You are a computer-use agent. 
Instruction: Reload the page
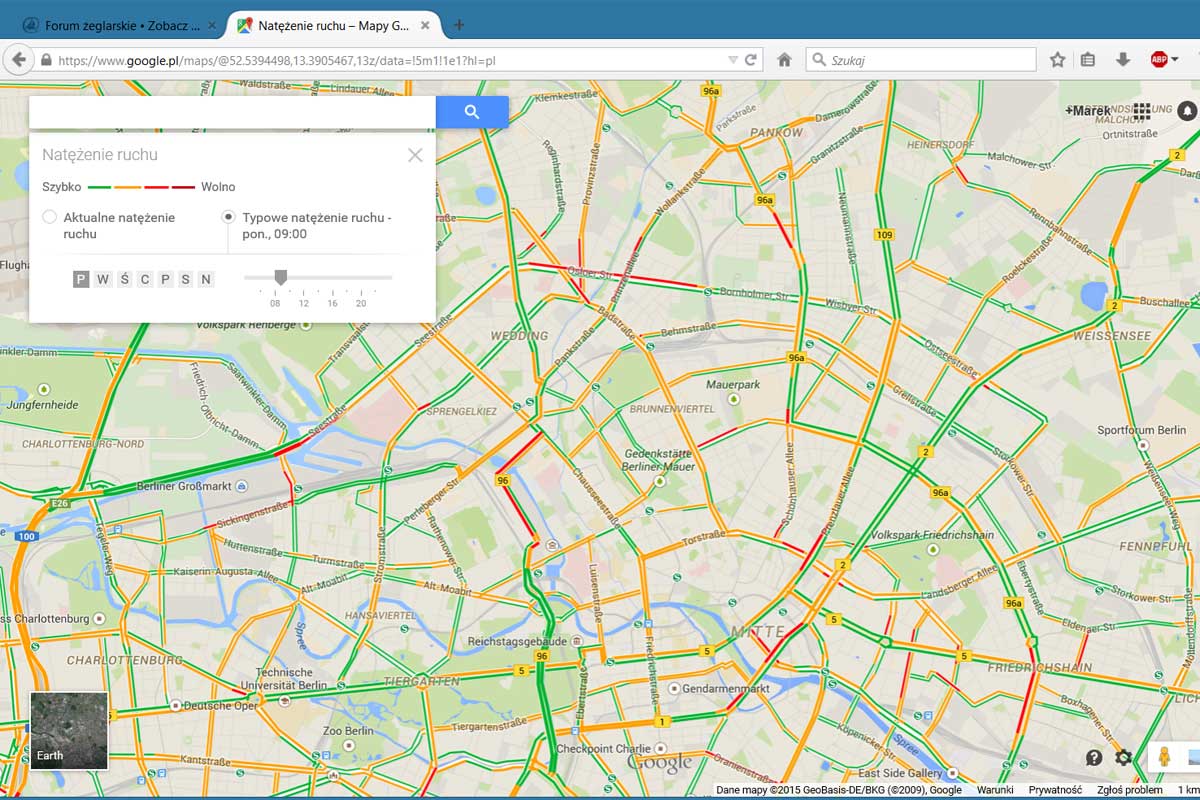click(x=751, y=60)
